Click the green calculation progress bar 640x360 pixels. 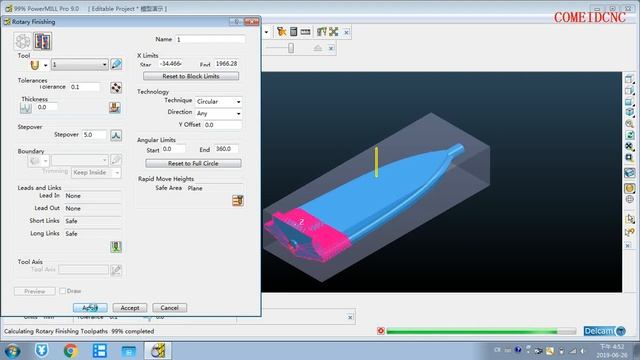[x=481, y=331]
